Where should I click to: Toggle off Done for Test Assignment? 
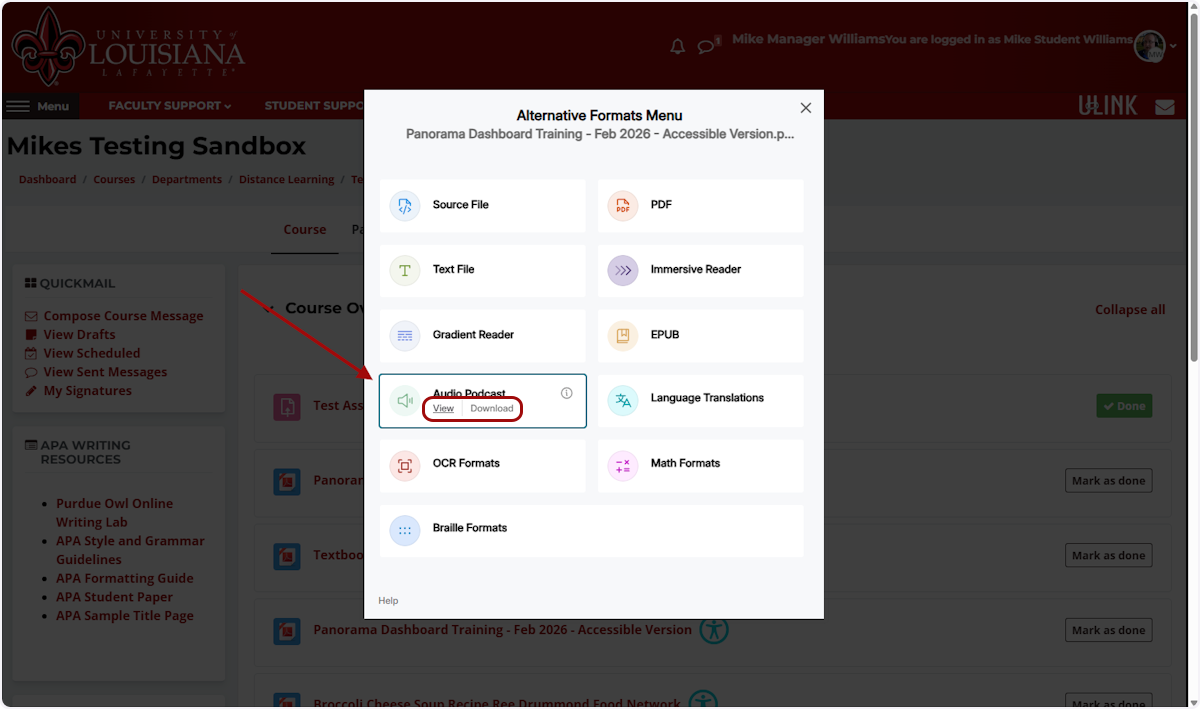pyautogui.click(x=1124, y=406)
